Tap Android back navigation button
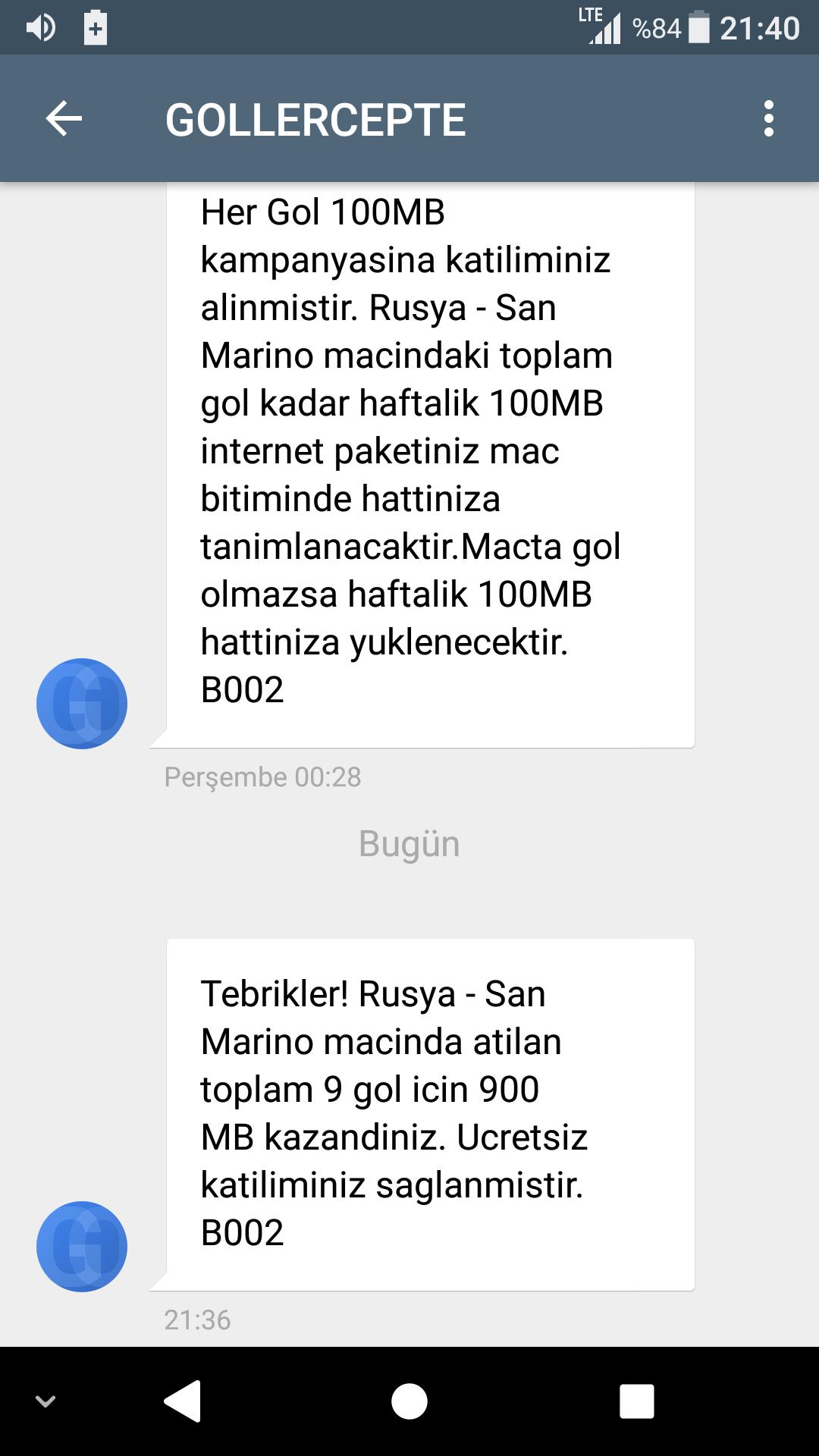The width and height of the screenshot is (819, 1456). 183,1401
